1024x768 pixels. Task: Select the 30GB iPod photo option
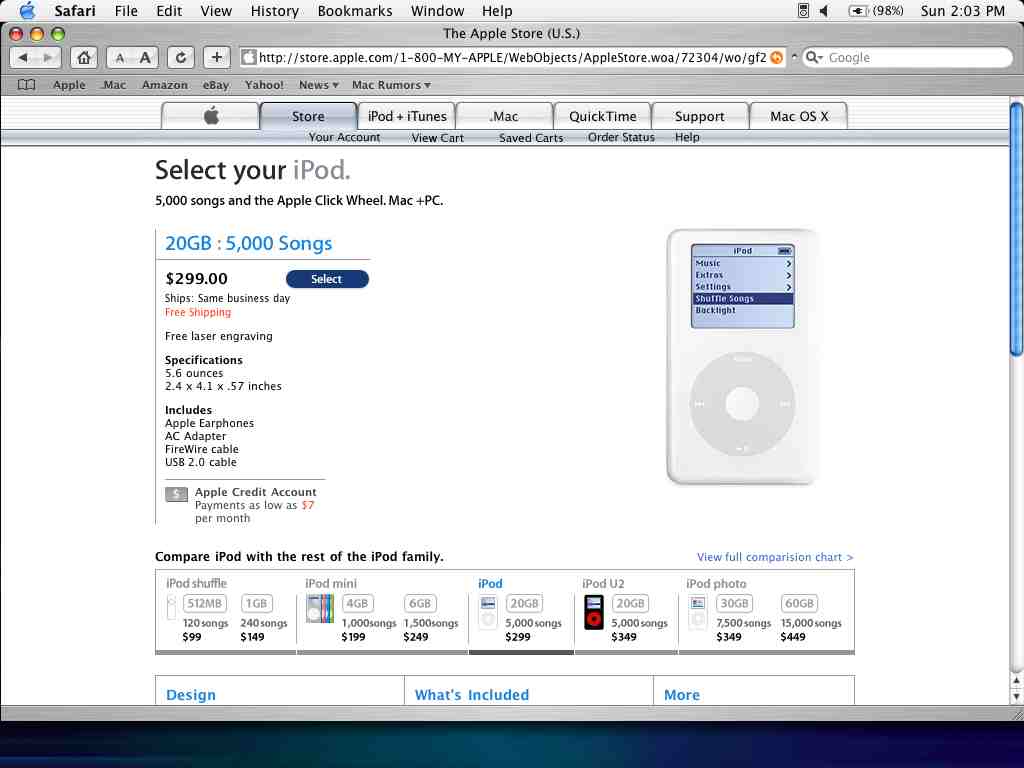734,603
